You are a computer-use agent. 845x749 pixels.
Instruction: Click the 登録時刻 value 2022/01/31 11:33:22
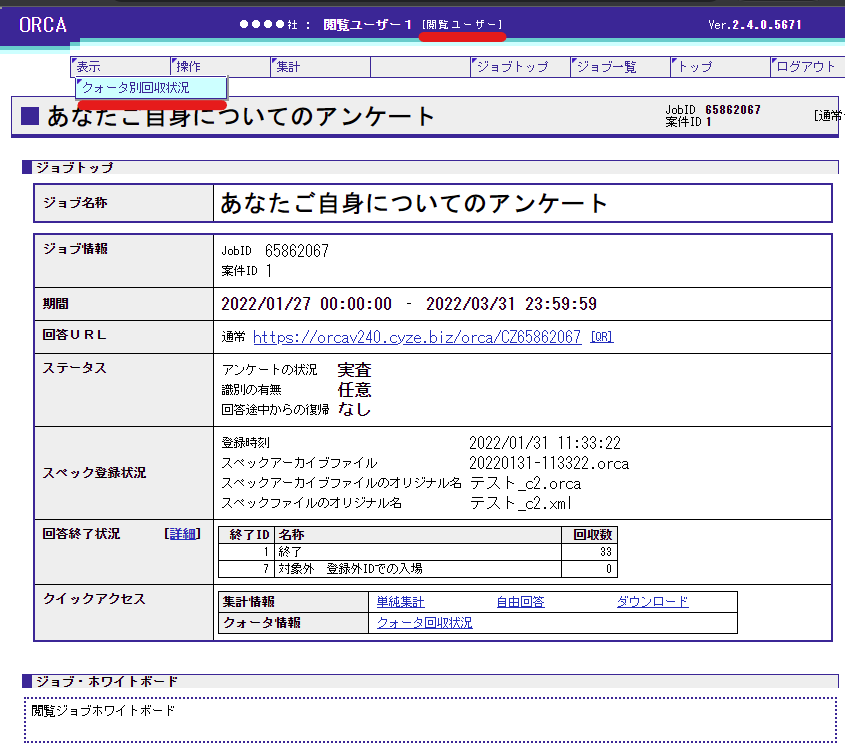[x=545, y=443]
